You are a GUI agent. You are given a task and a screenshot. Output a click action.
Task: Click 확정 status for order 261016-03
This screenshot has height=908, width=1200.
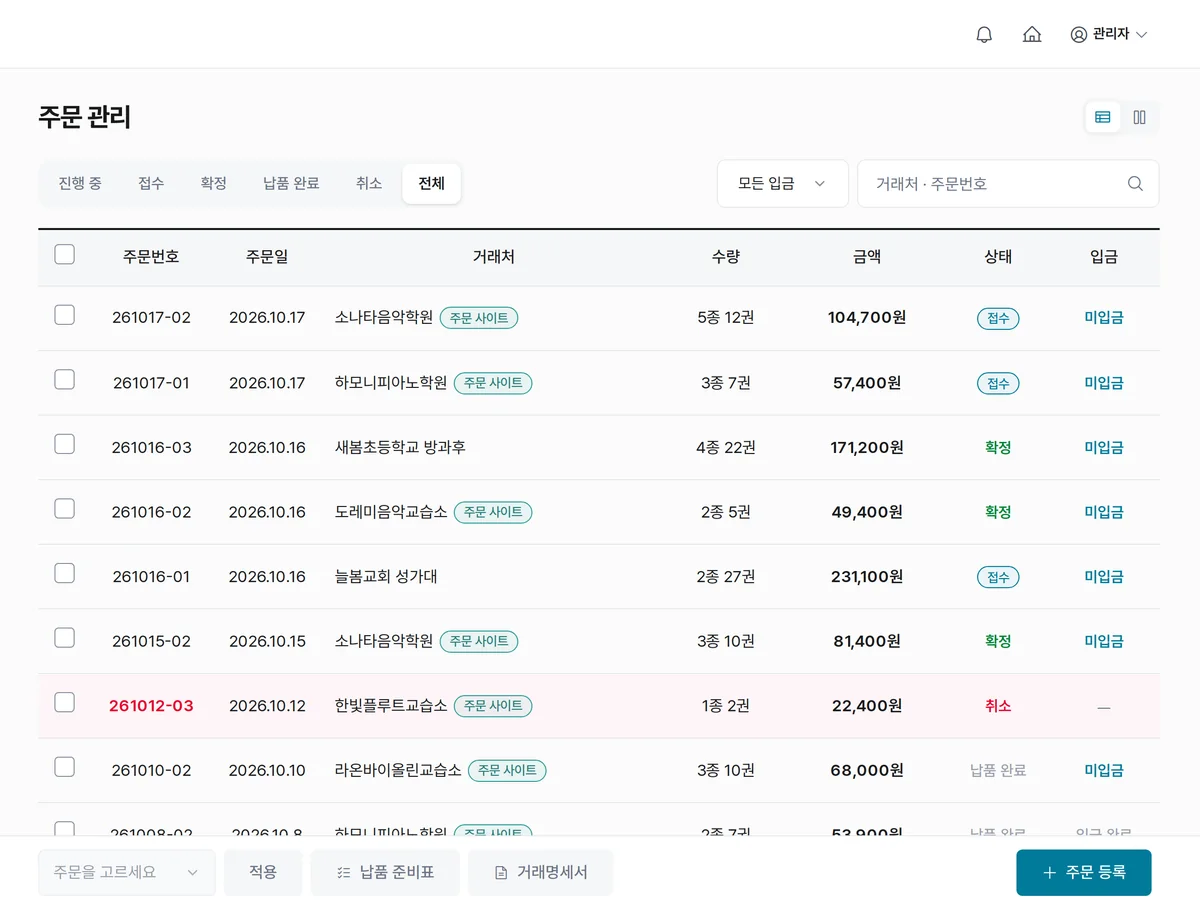coord(998,448)
